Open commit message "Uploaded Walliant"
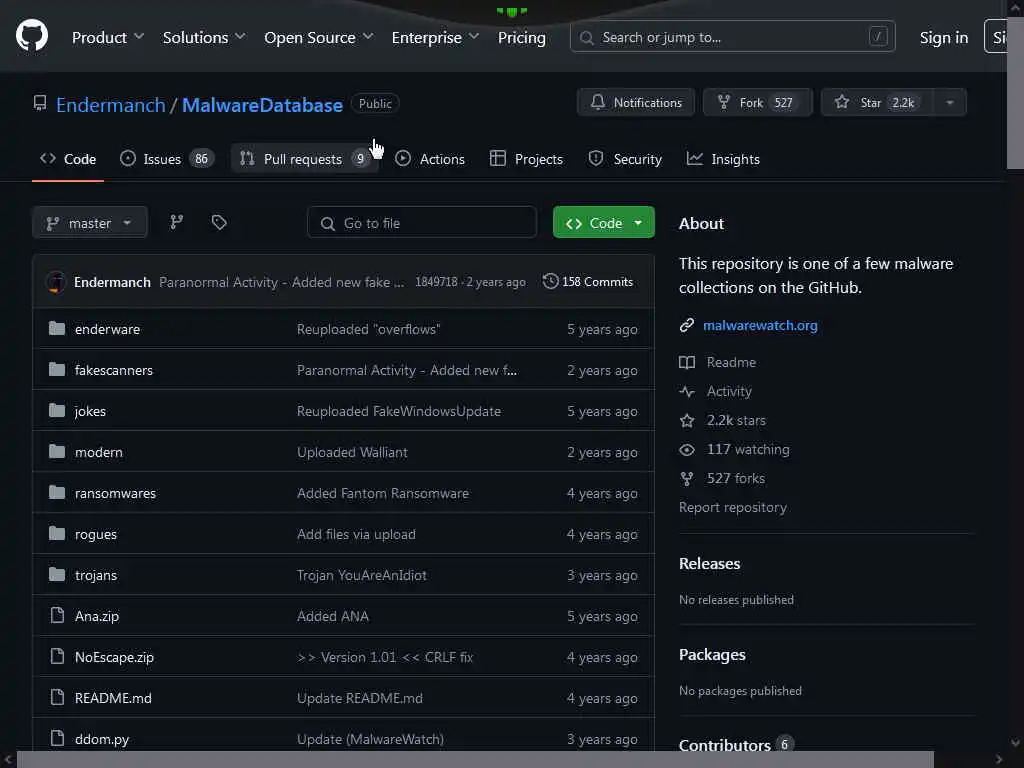1024x768 pixels. click(352, 452)
